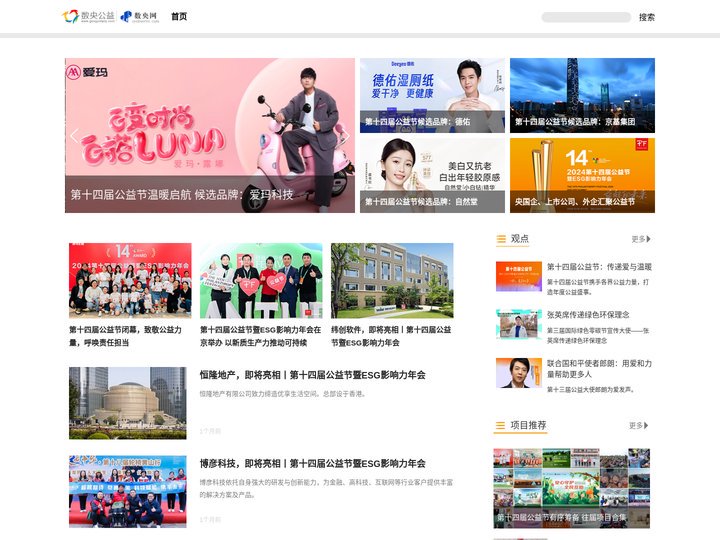Open the 更多 link in 观点
Viewport: 720px width, 540px height.
[641, 239]
